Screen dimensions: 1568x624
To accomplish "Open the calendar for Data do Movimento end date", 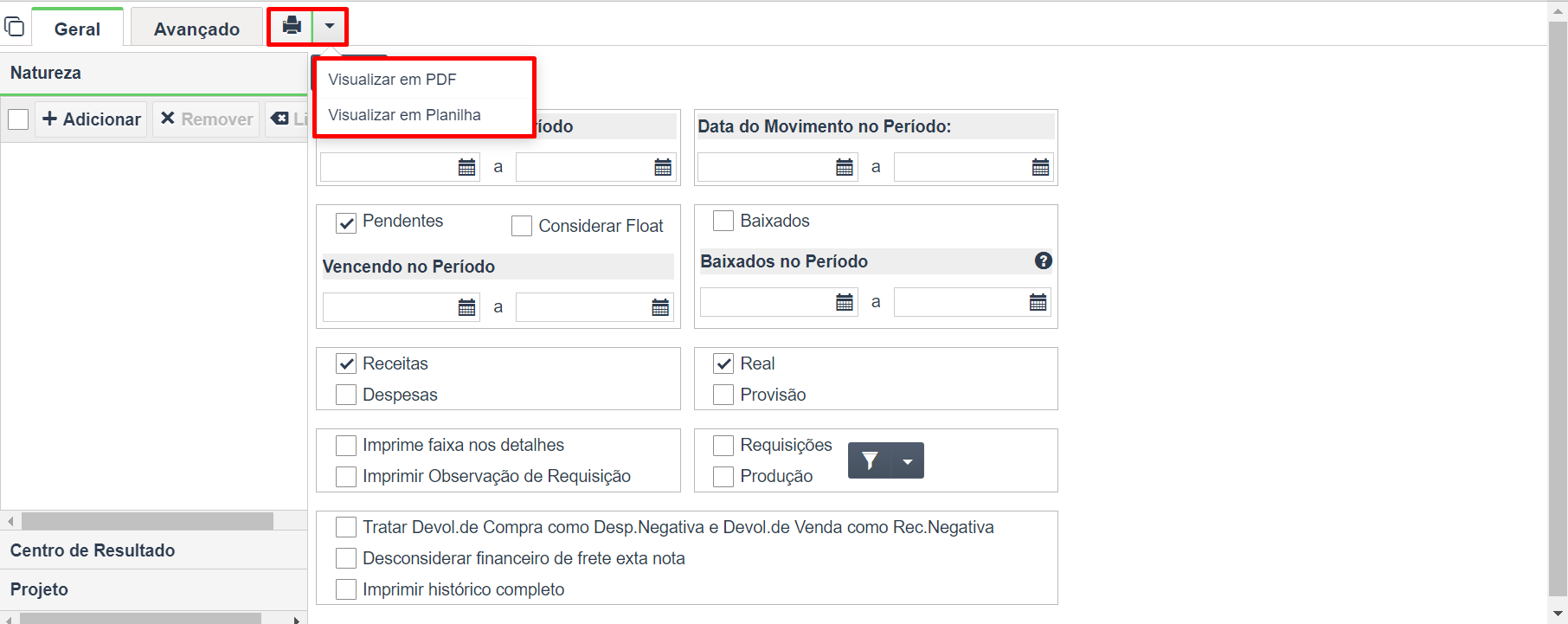I will 1040,167.
